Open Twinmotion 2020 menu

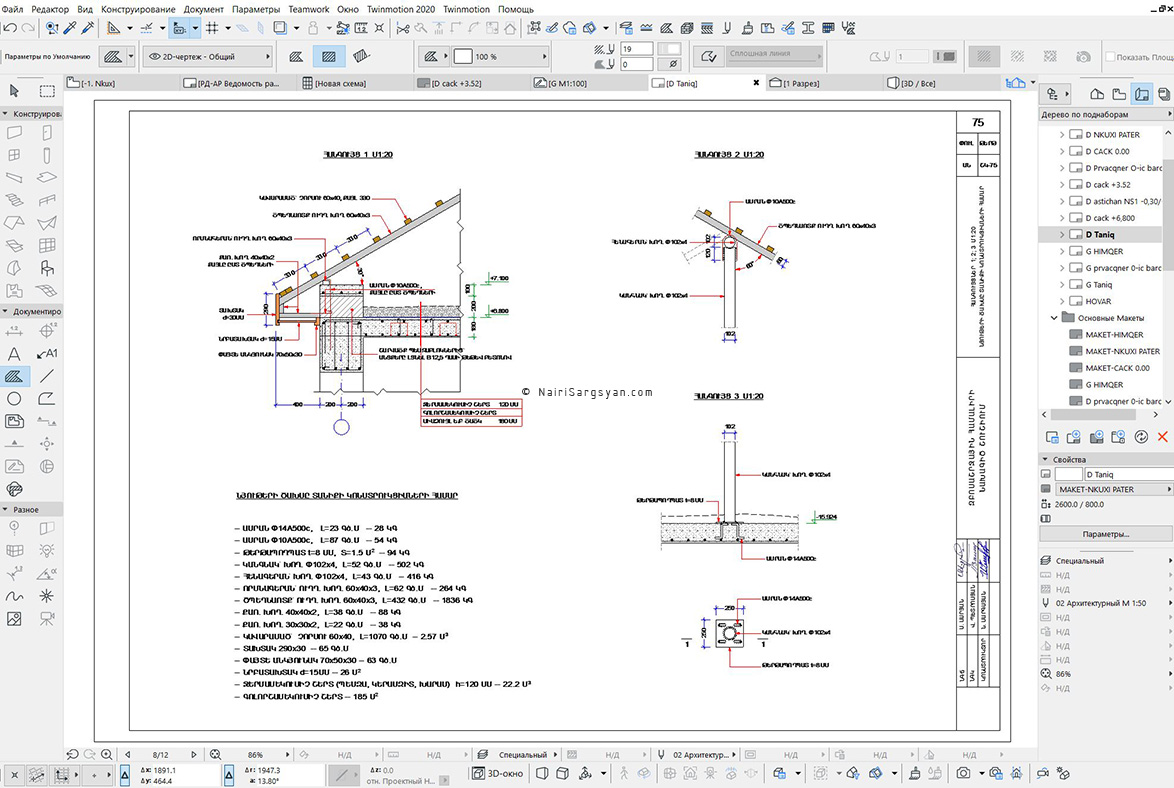[x=401, y=9]
